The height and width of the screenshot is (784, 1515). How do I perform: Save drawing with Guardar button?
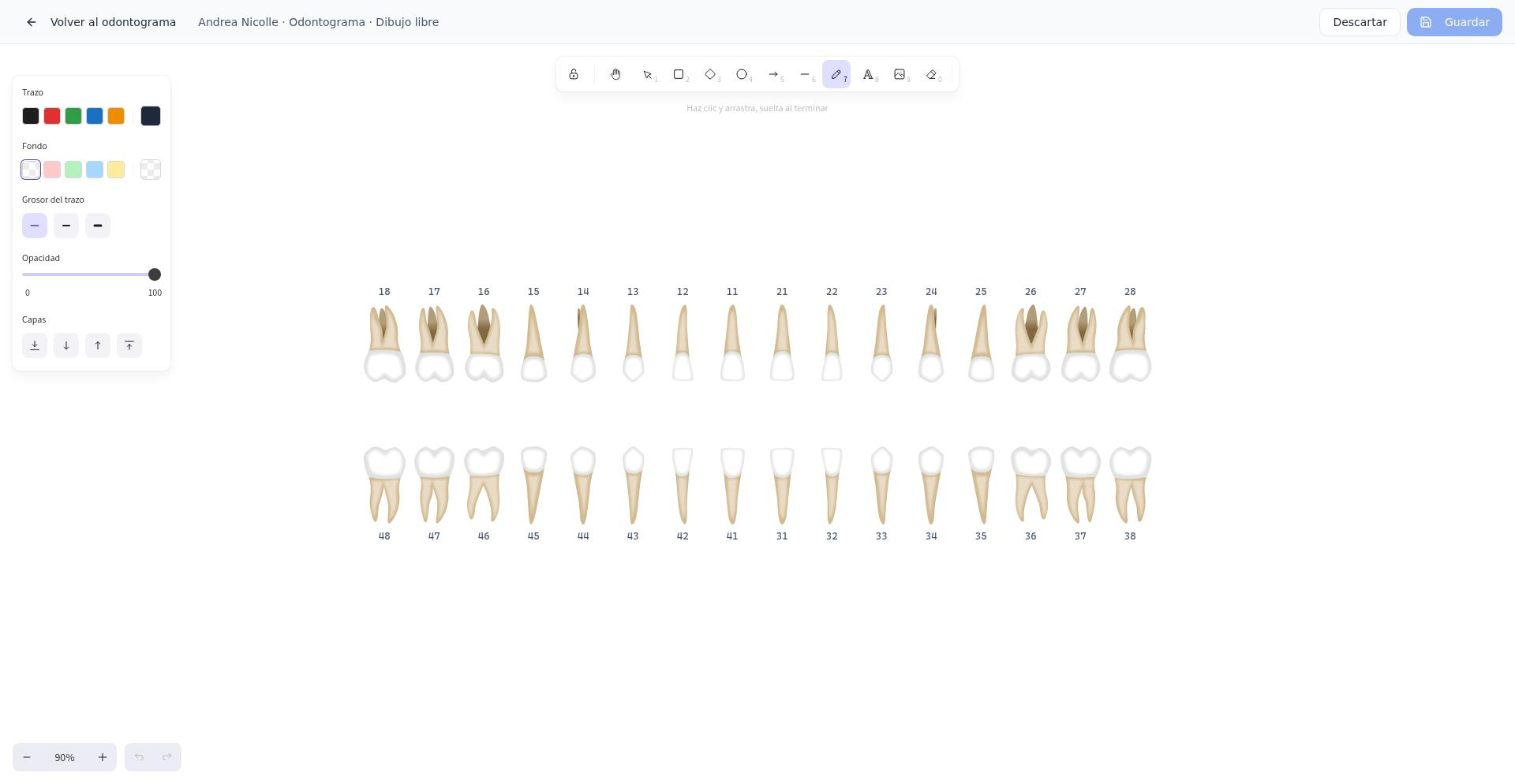1454,22
